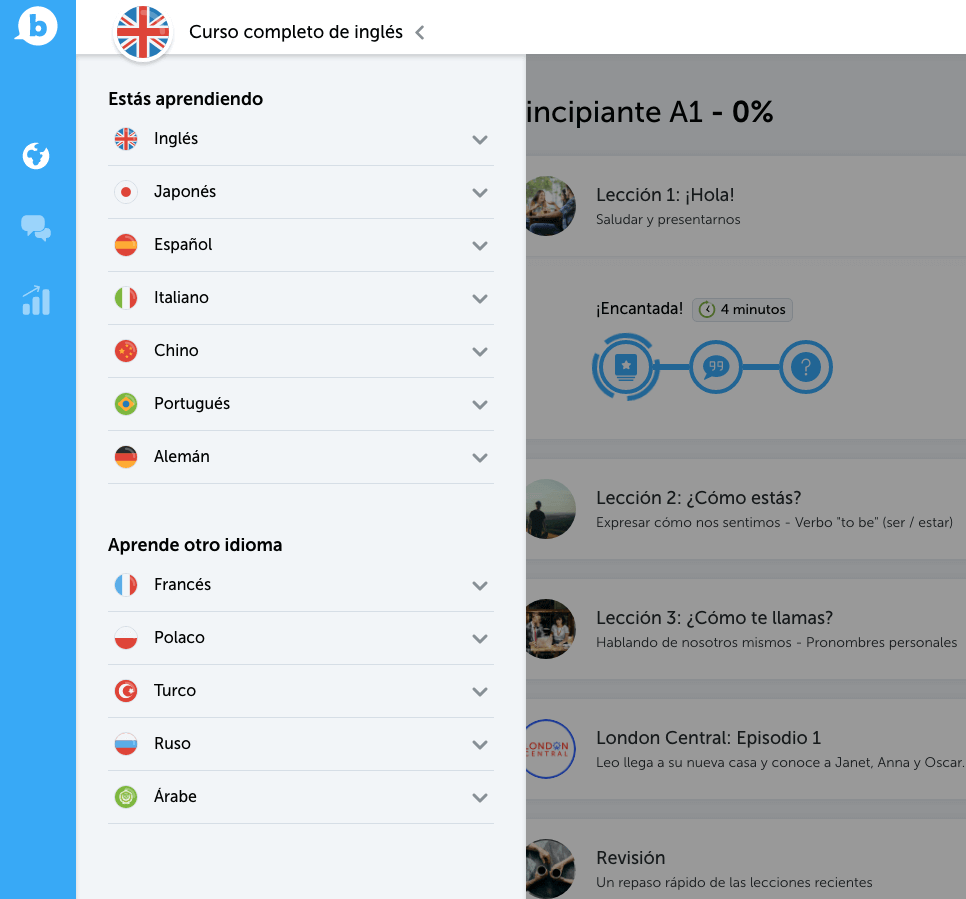Click the Busuu logo icon
Image resolution: width=966 pixels, height=899 pixels.
(37, 27)
